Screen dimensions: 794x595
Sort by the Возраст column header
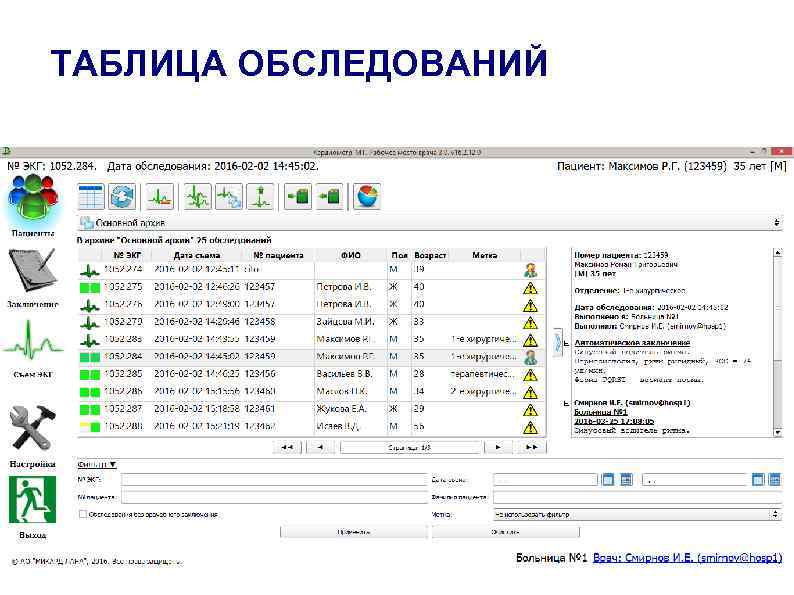430,255
